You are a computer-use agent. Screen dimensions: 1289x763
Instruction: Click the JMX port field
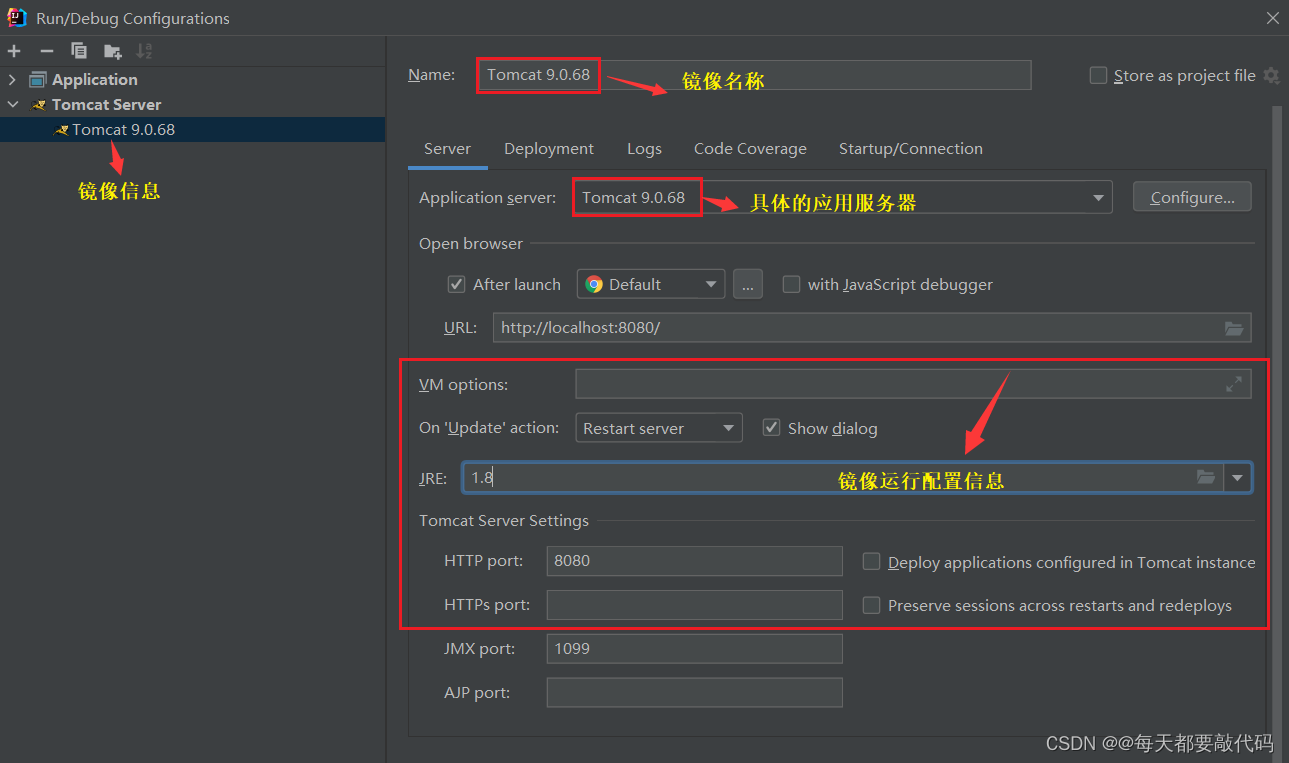tap(695, 649)
